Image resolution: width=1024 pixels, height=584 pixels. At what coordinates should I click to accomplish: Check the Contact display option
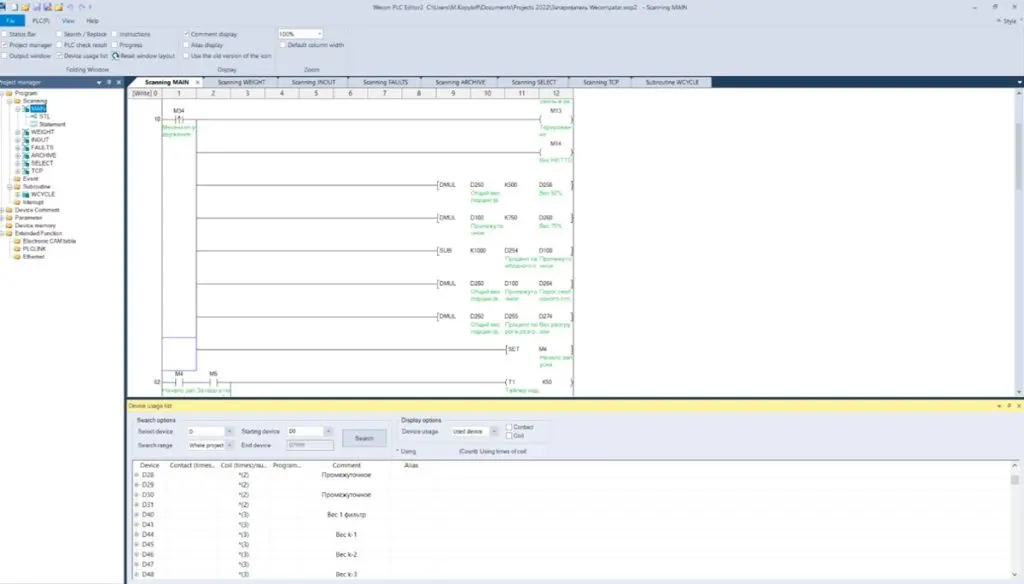coord(510,427)
